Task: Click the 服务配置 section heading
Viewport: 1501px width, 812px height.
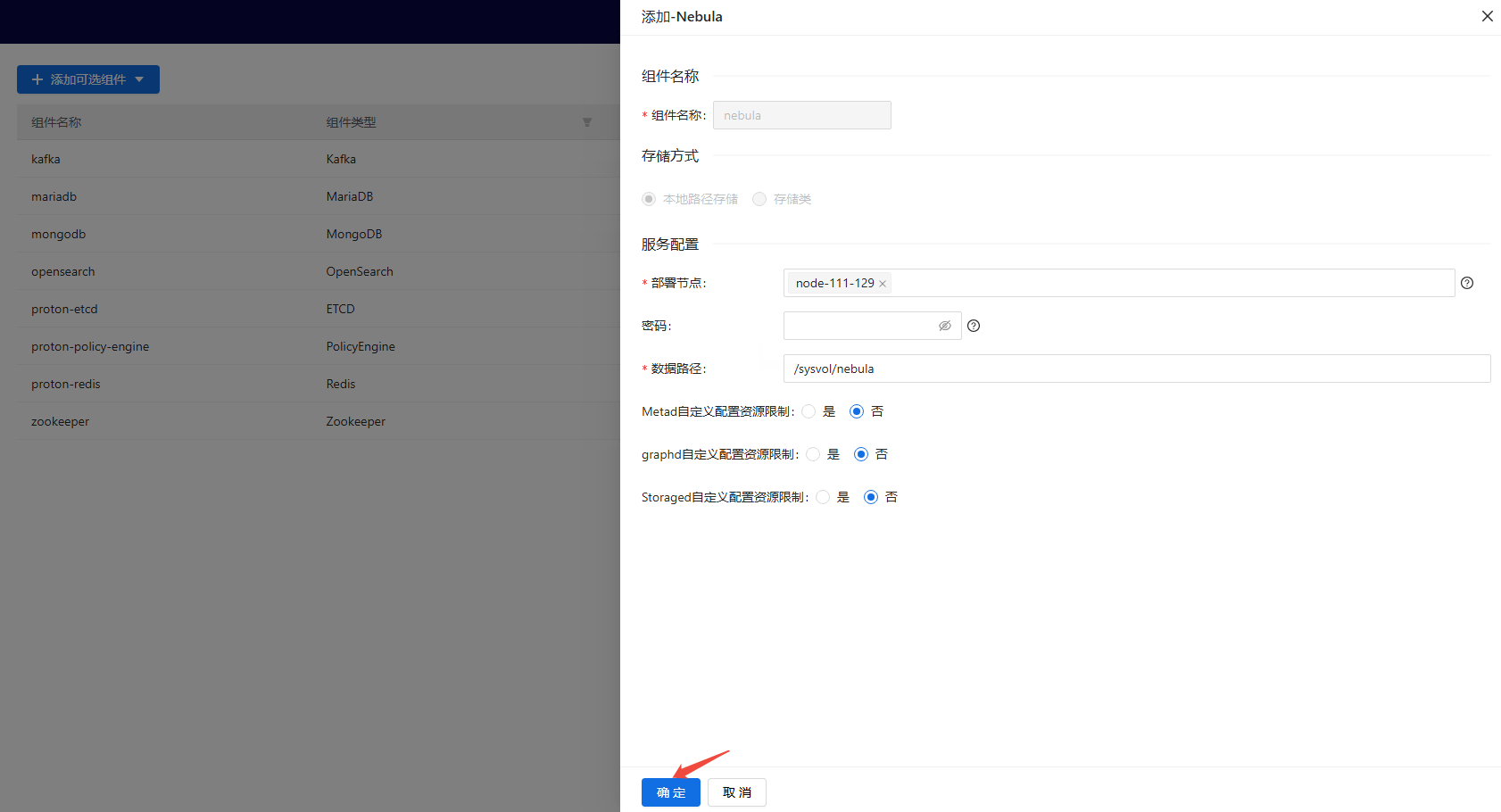Action: click(x=670, y=244)
